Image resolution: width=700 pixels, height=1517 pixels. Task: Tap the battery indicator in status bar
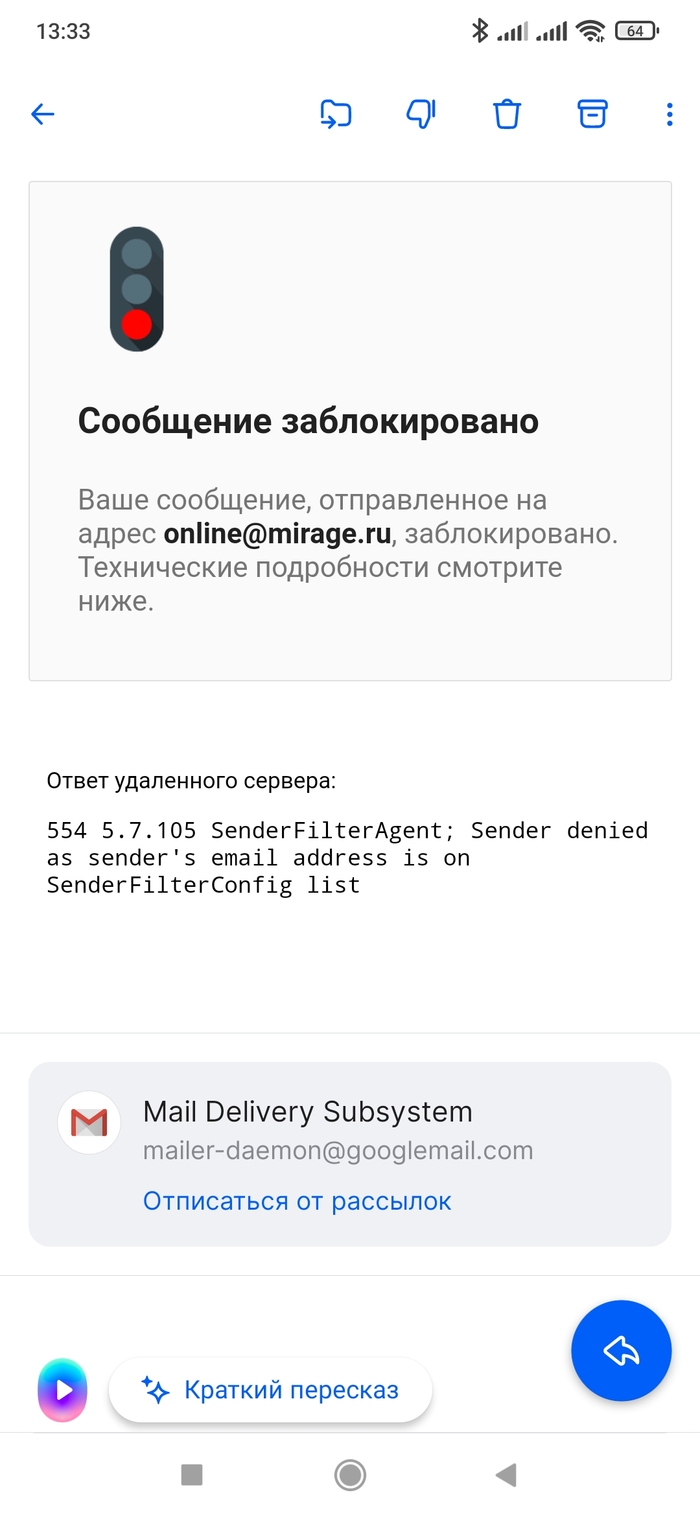[637, 31]
